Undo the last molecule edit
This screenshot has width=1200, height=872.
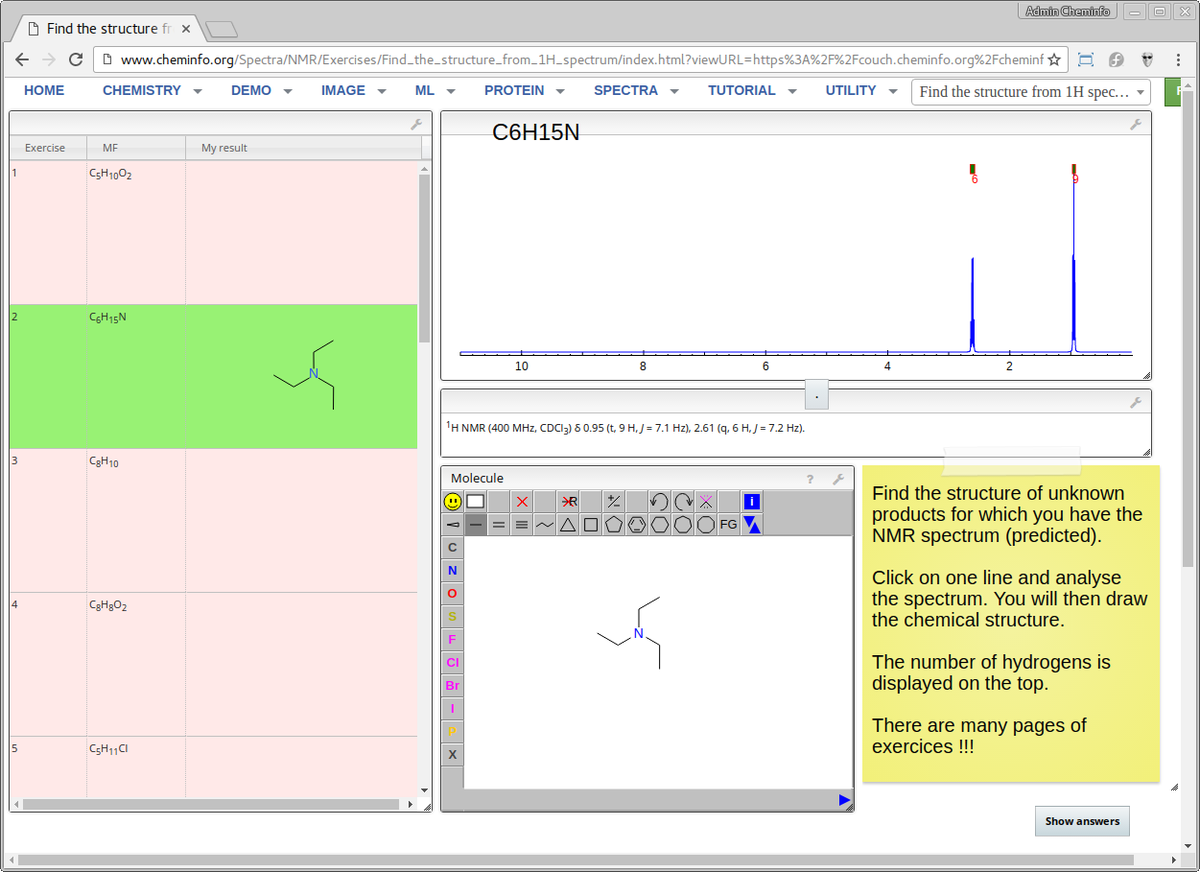point(660,501)
